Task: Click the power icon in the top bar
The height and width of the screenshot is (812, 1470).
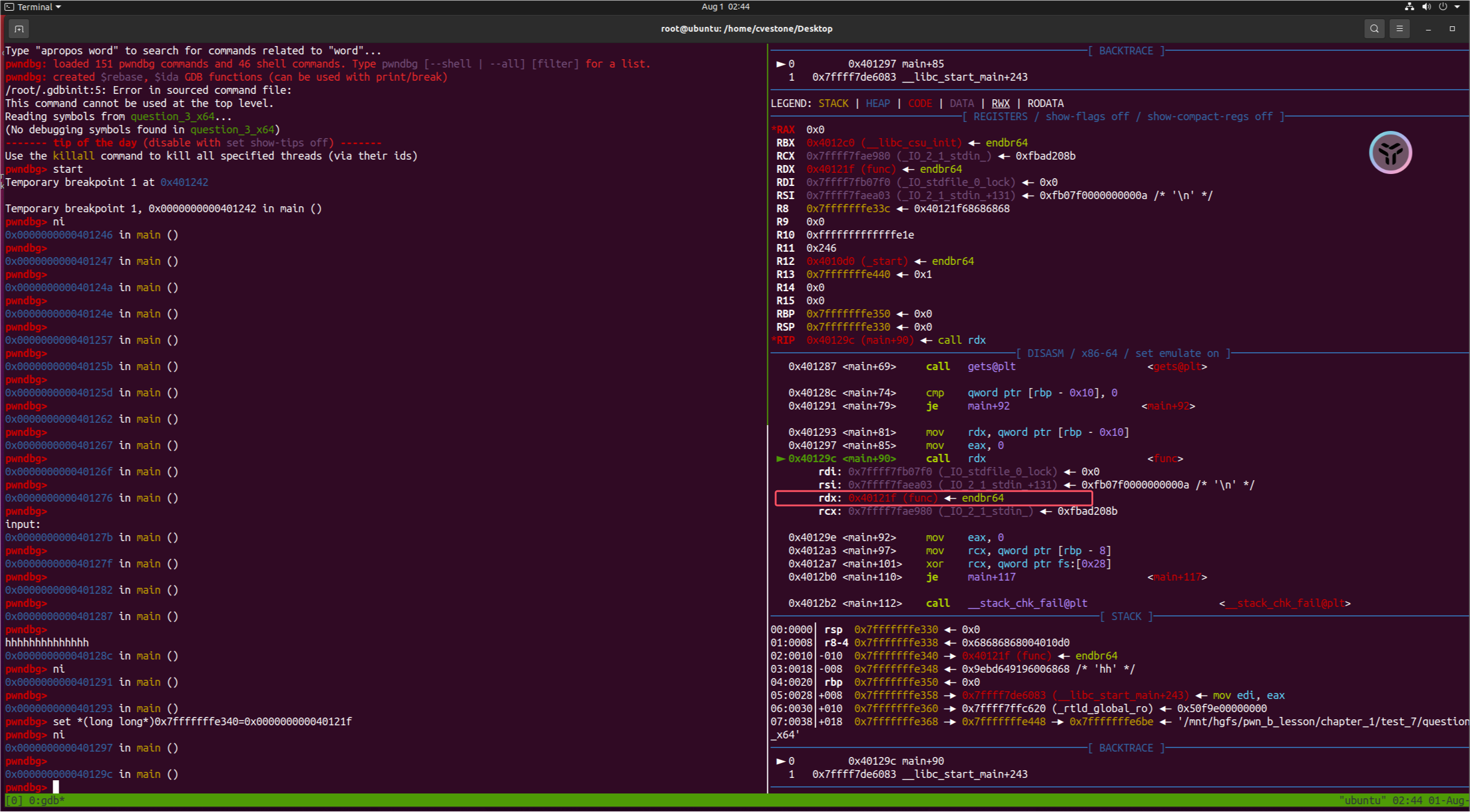Action: point(1443,7)
